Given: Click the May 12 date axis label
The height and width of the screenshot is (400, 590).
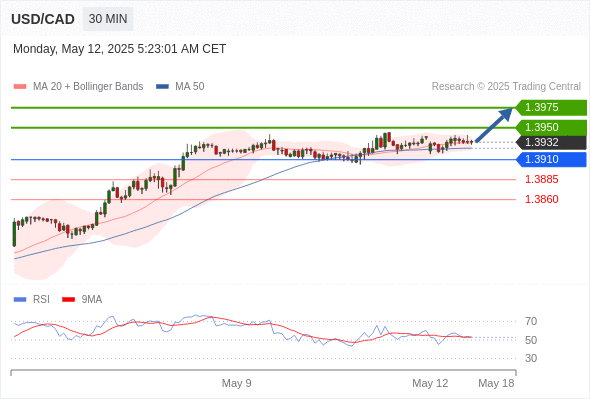Looking at the screenshot, I should tap(430, 383).
